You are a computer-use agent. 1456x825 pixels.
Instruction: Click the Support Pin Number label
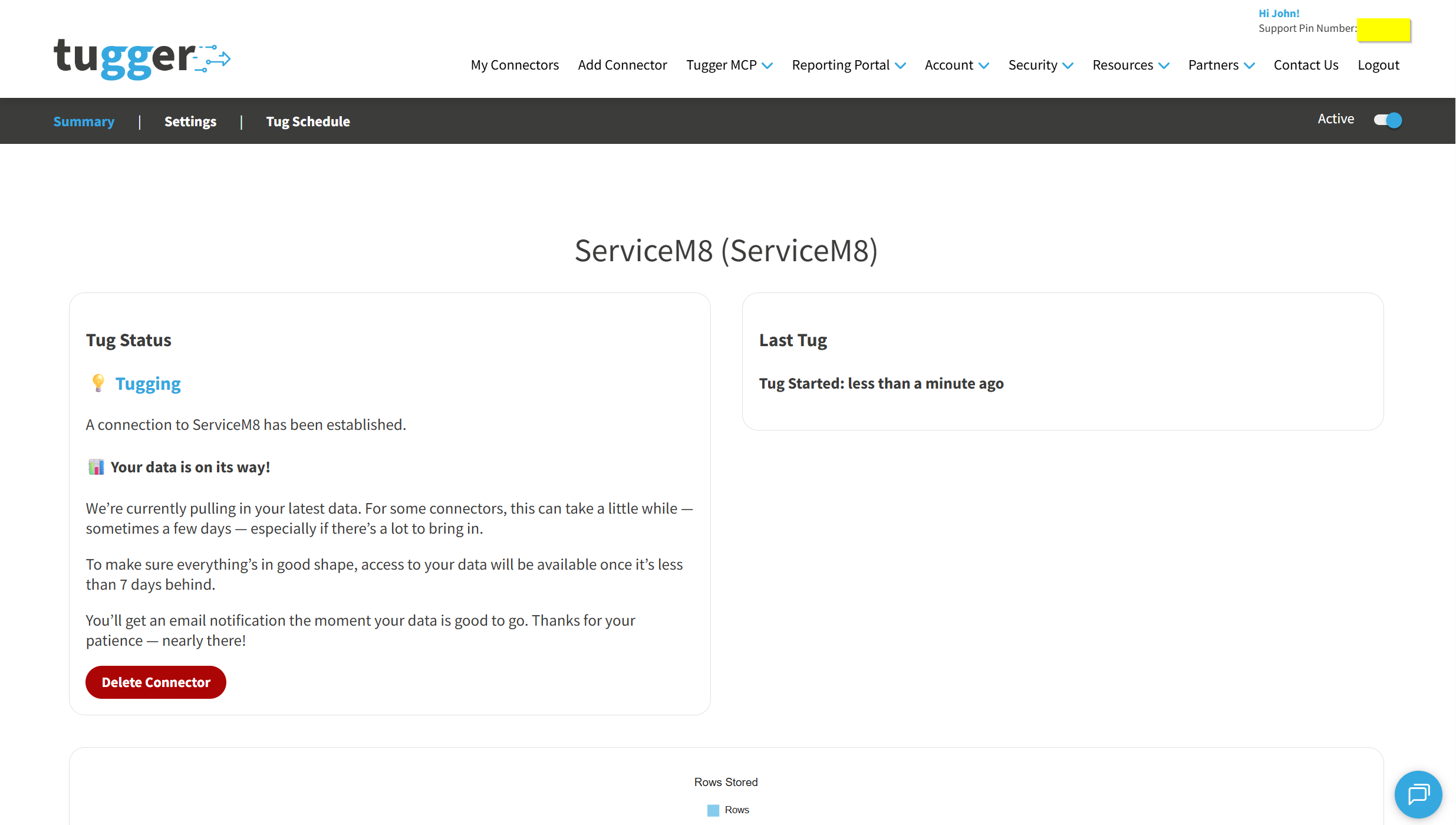coord(1307,28)
